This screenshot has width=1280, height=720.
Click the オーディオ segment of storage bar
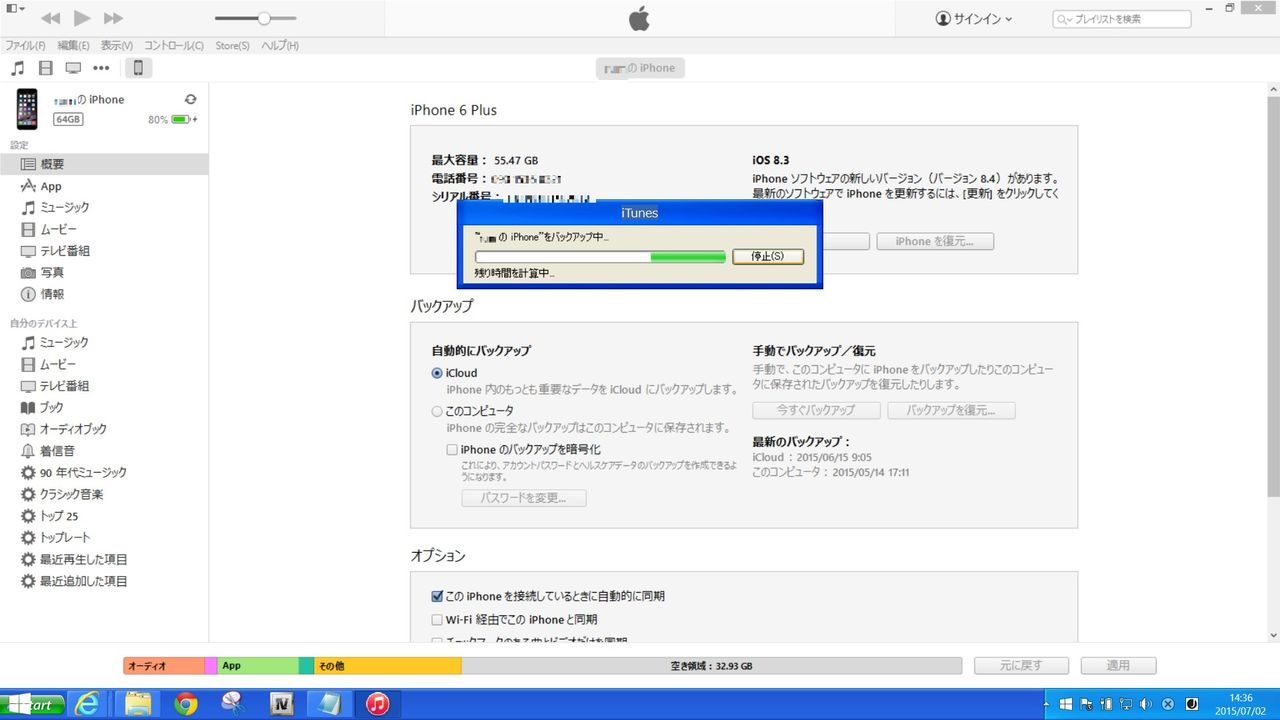(x=164, y=666)
